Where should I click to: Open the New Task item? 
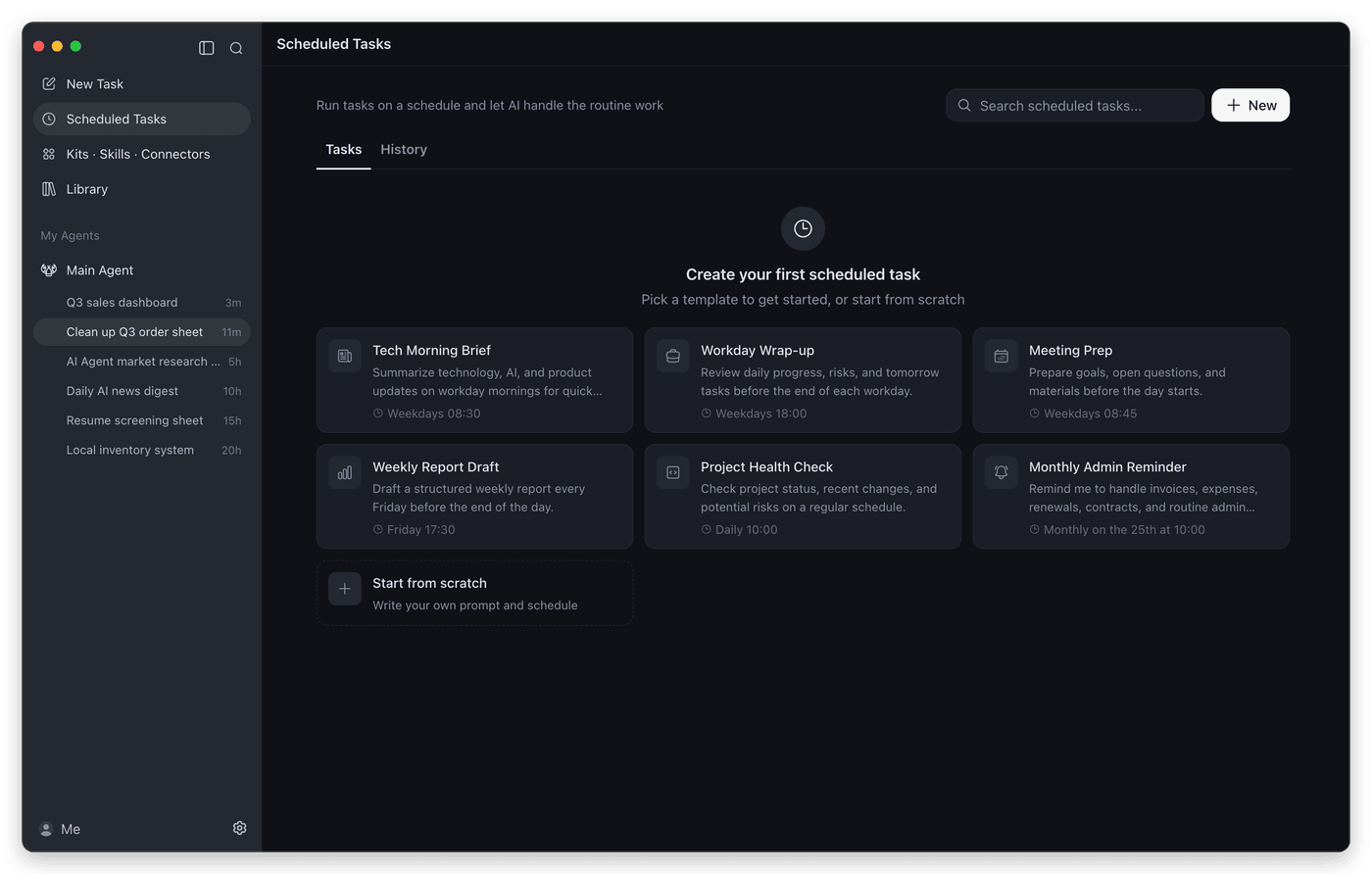click(x=142, y=84)
